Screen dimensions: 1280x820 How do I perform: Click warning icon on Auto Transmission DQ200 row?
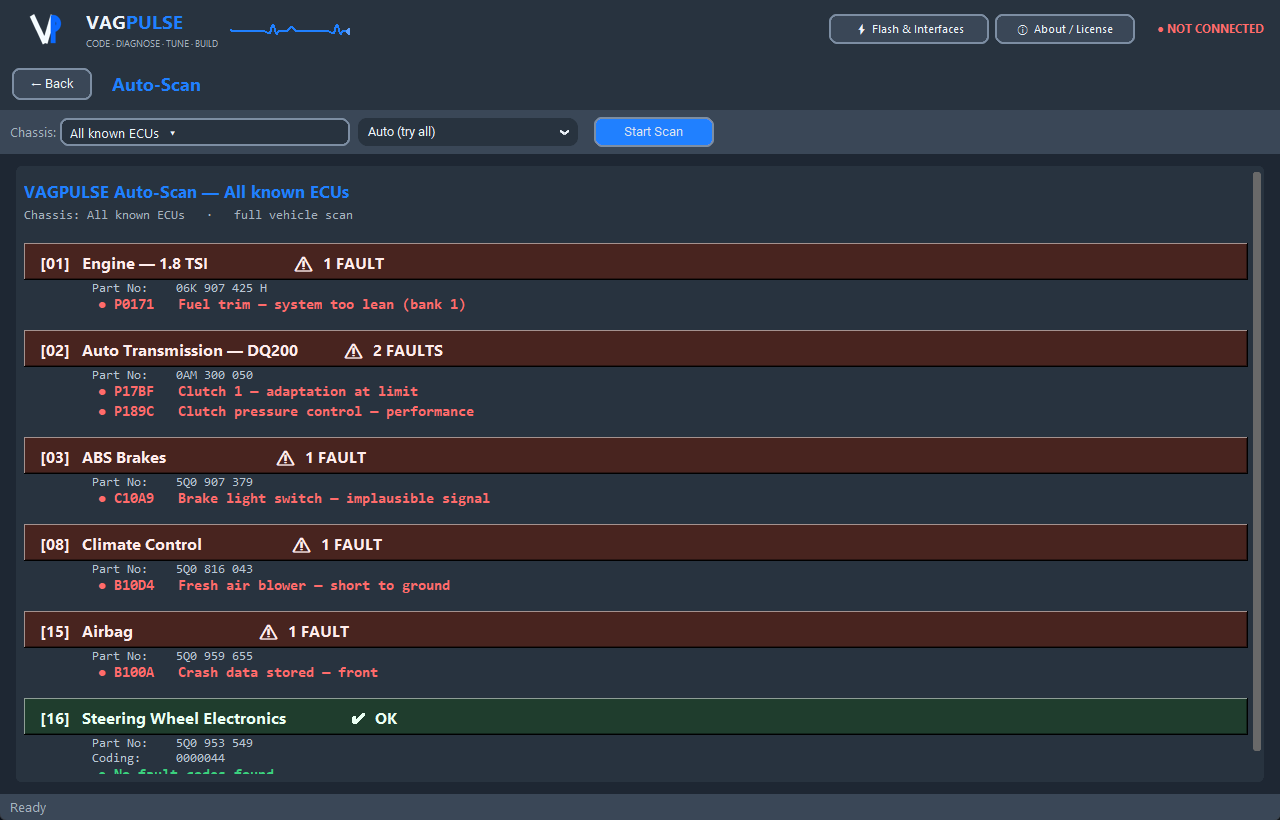click(x=354, y=351)
